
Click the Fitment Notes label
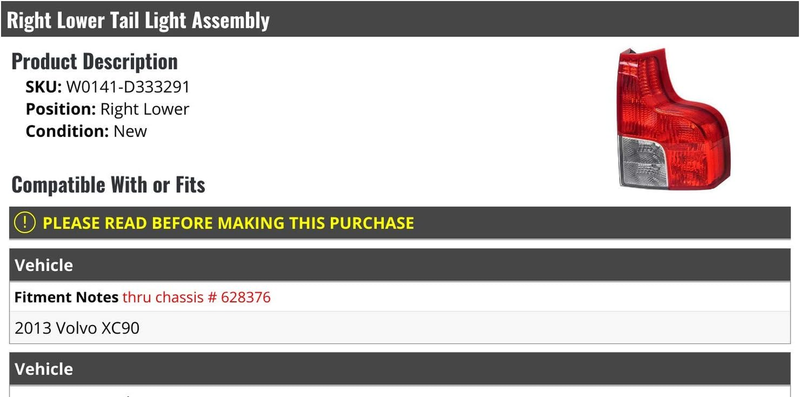click(x=66, y=297)
